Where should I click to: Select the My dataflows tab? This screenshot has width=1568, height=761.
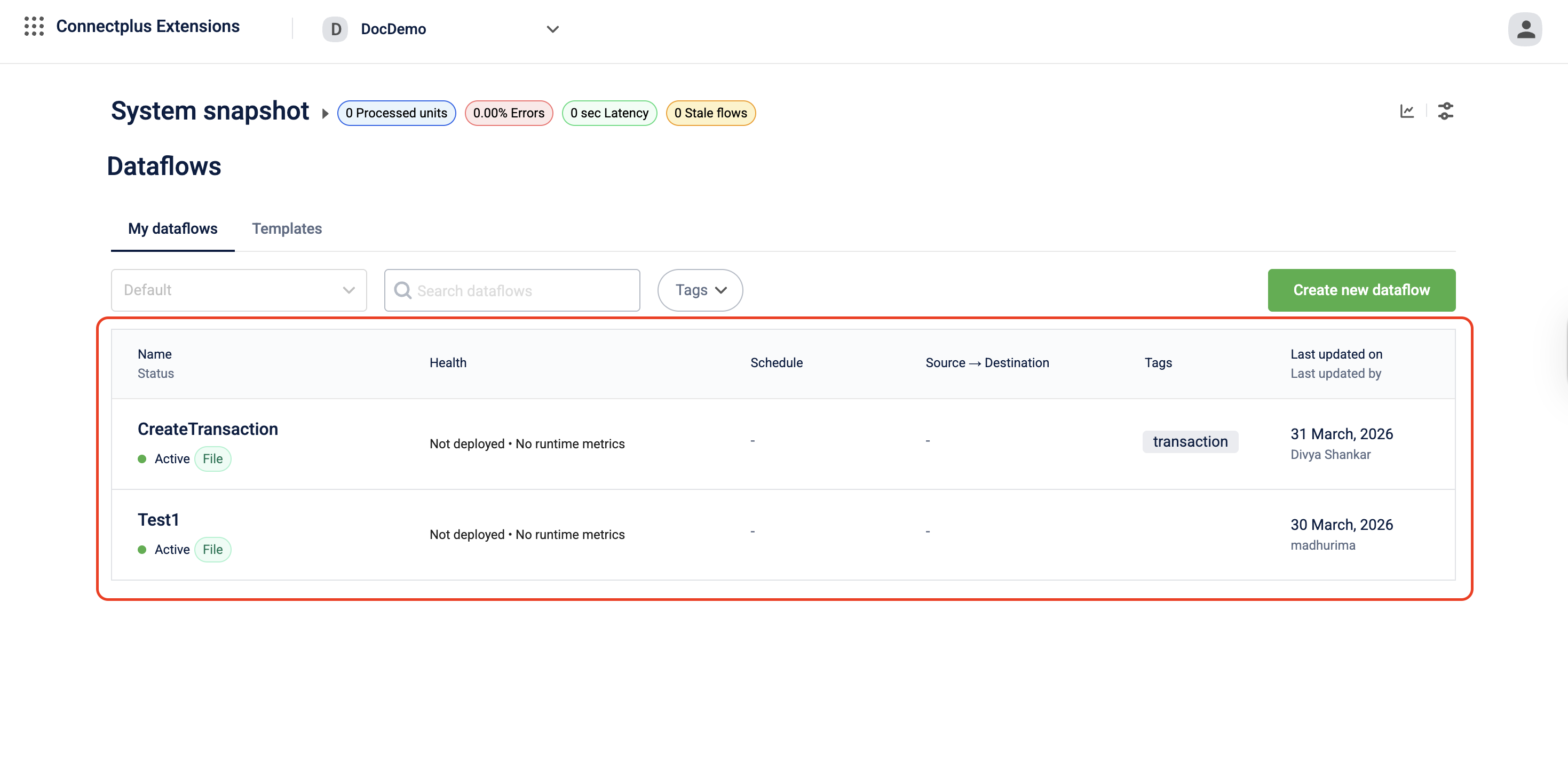coord(172,228)
